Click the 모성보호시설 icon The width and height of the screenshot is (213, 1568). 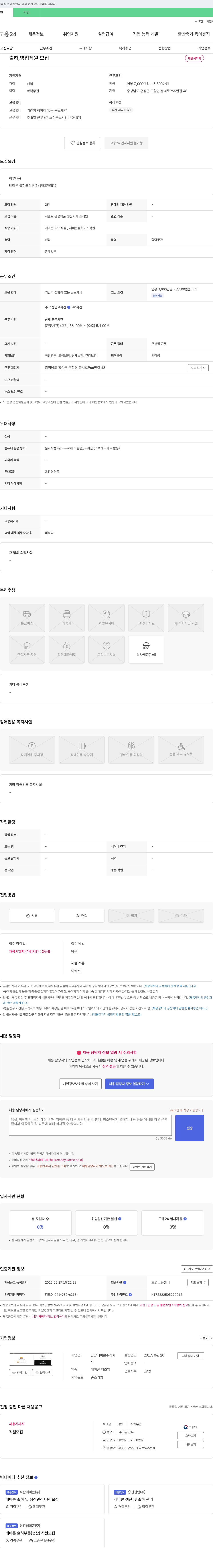[x=106, y=650]
